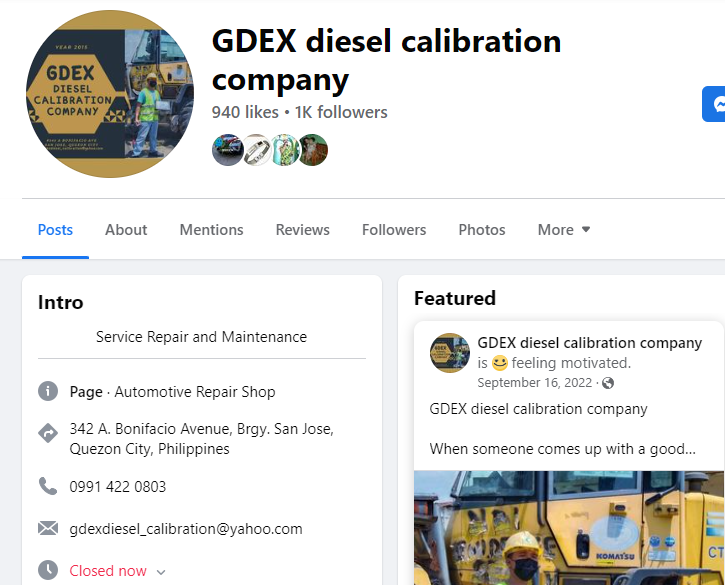Click the page info circle icon

pos(48,391)
